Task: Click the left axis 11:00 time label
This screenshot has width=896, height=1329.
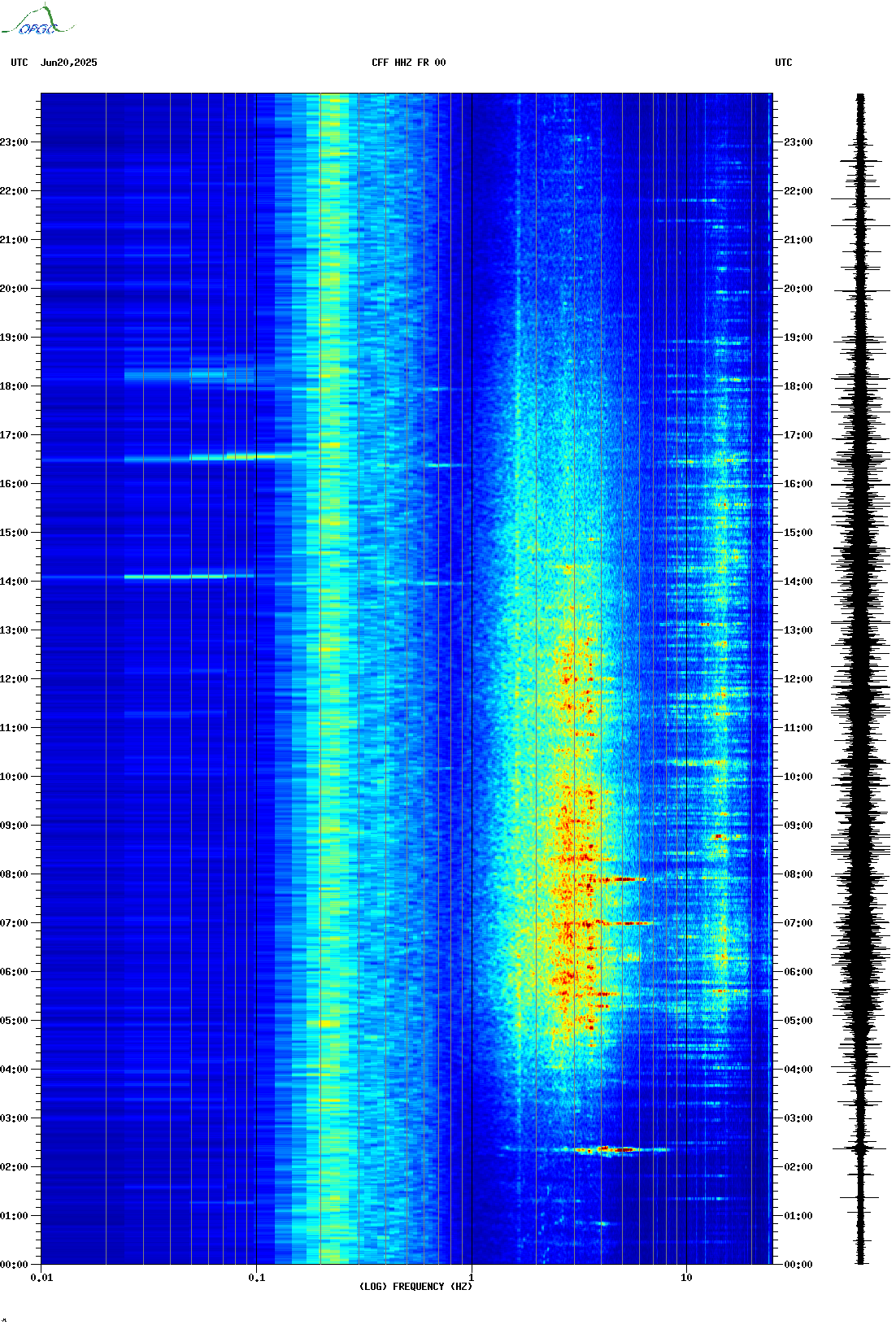Action: click(14, 728)
